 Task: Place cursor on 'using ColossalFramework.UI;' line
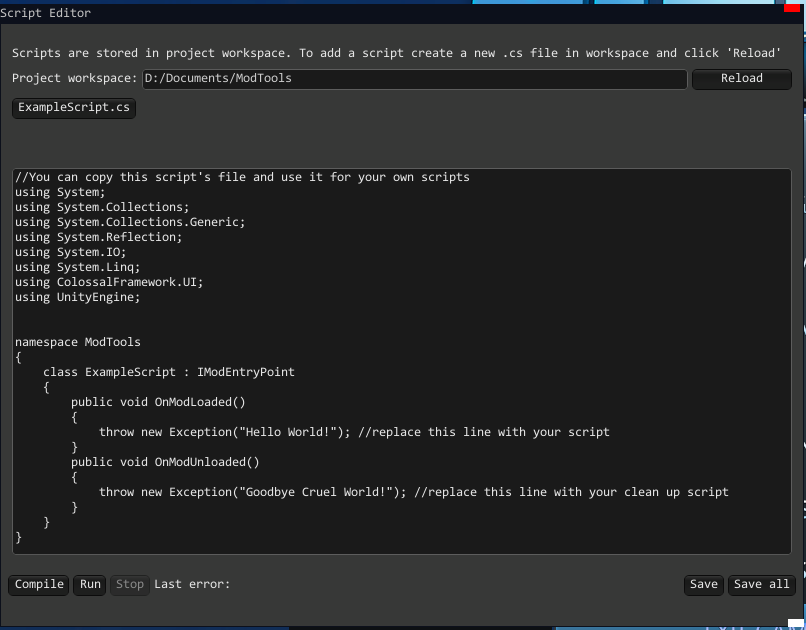click(109, 282)
